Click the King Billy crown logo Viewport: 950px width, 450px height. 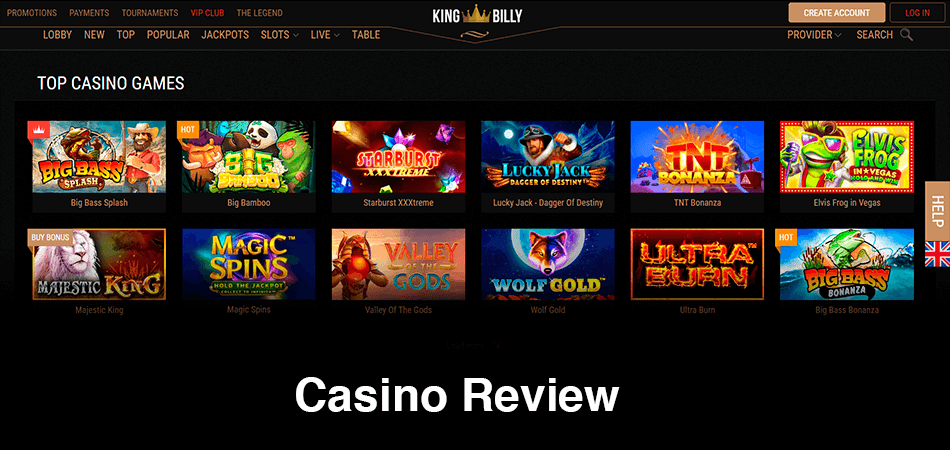476,16
